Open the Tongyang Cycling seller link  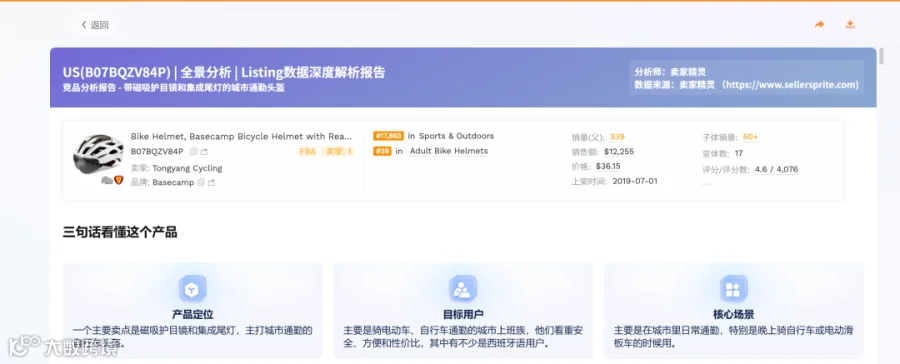click(x=187, y=168)
